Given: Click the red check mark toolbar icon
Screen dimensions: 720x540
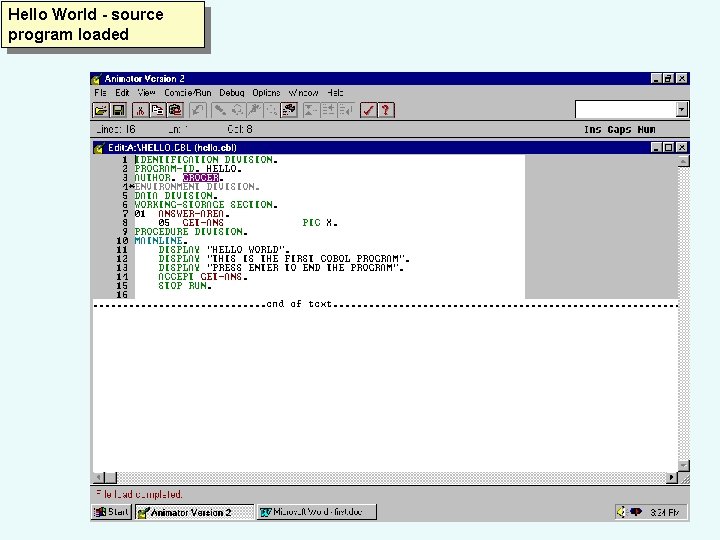Looking at the screenshot, I should (x=368, y=110).
